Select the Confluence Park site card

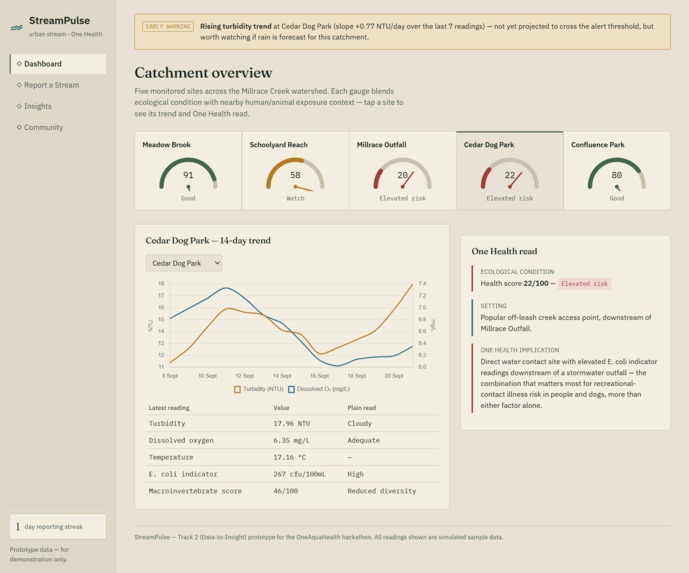click(617, 170)
